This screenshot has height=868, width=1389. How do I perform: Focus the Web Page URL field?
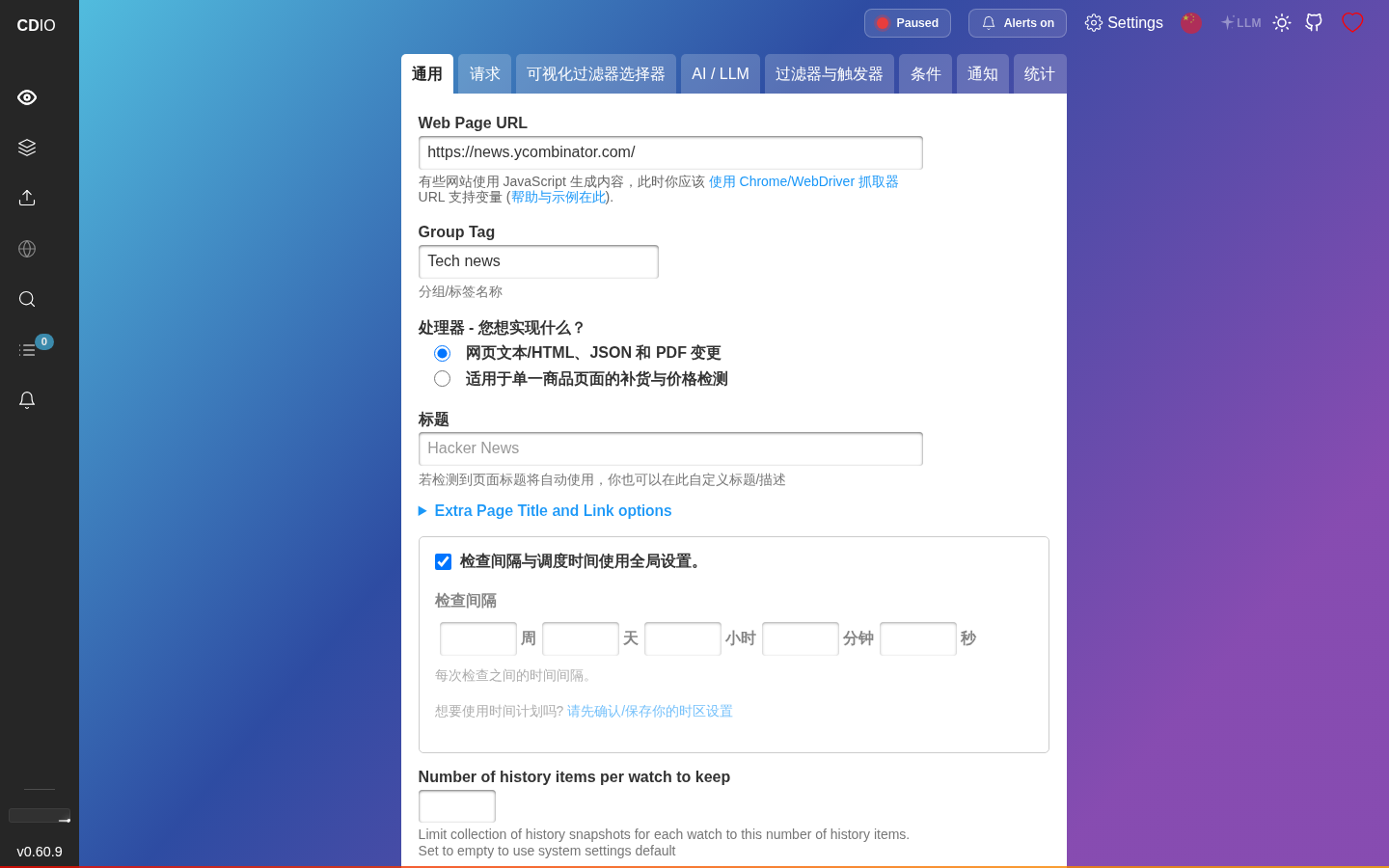tap(670, 152)
